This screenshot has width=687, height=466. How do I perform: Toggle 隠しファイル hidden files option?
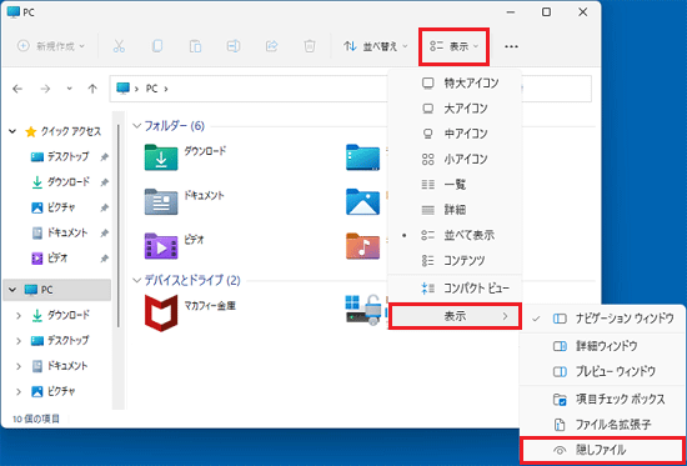click(x=603, y=450)
